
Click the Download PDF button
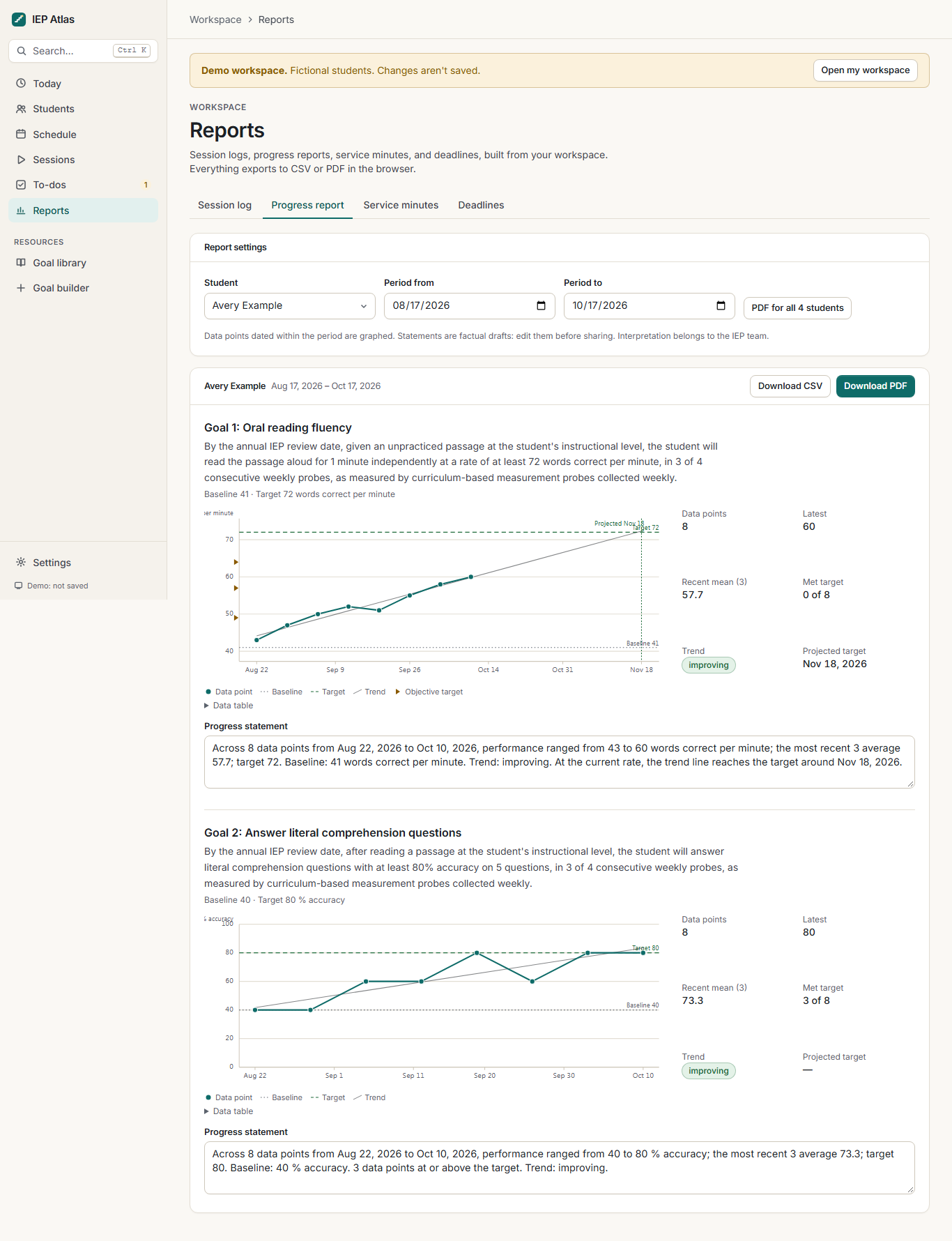[x=875, y=386]
